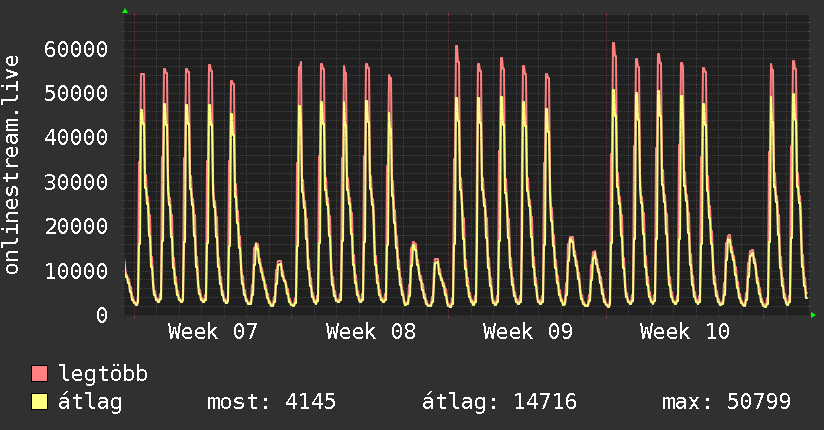Click the 0 y-axis label
Viewport: 824px width, 430px height.
click(x=102, y=315)
